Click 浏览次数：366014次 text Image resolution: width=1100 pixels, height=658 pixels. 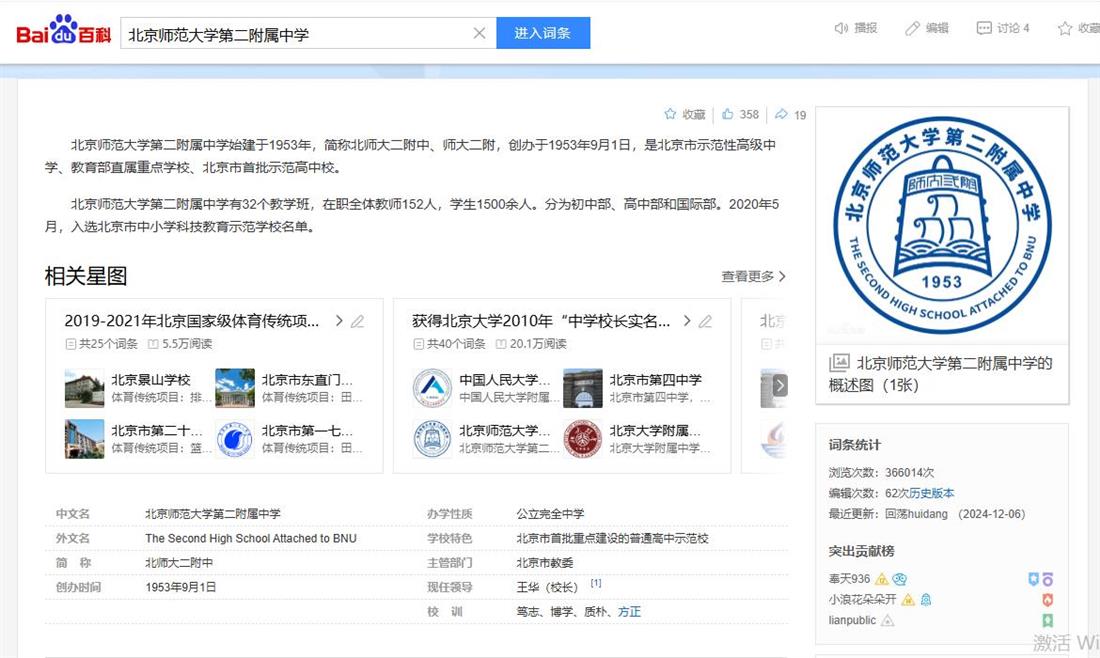point(881,473)
